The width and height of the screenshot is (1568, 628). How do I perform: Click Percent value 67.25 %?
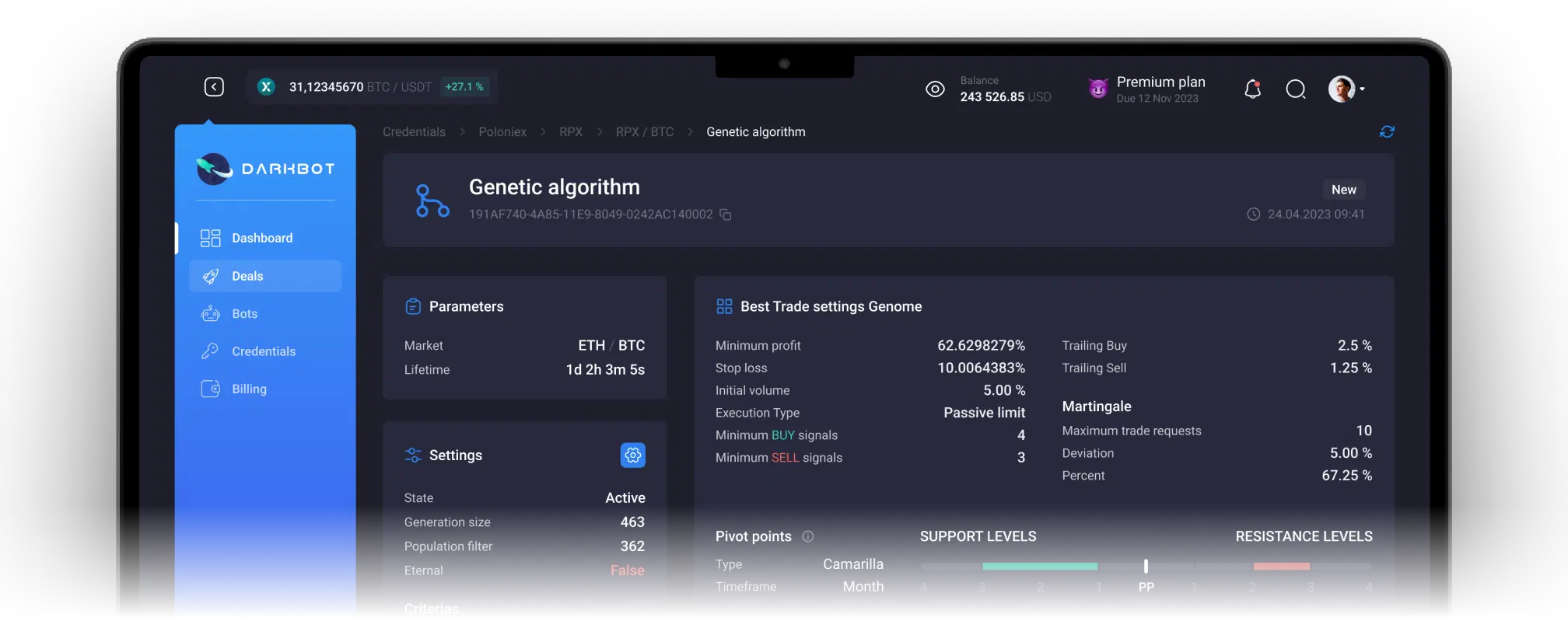(x=1347, y=476)
